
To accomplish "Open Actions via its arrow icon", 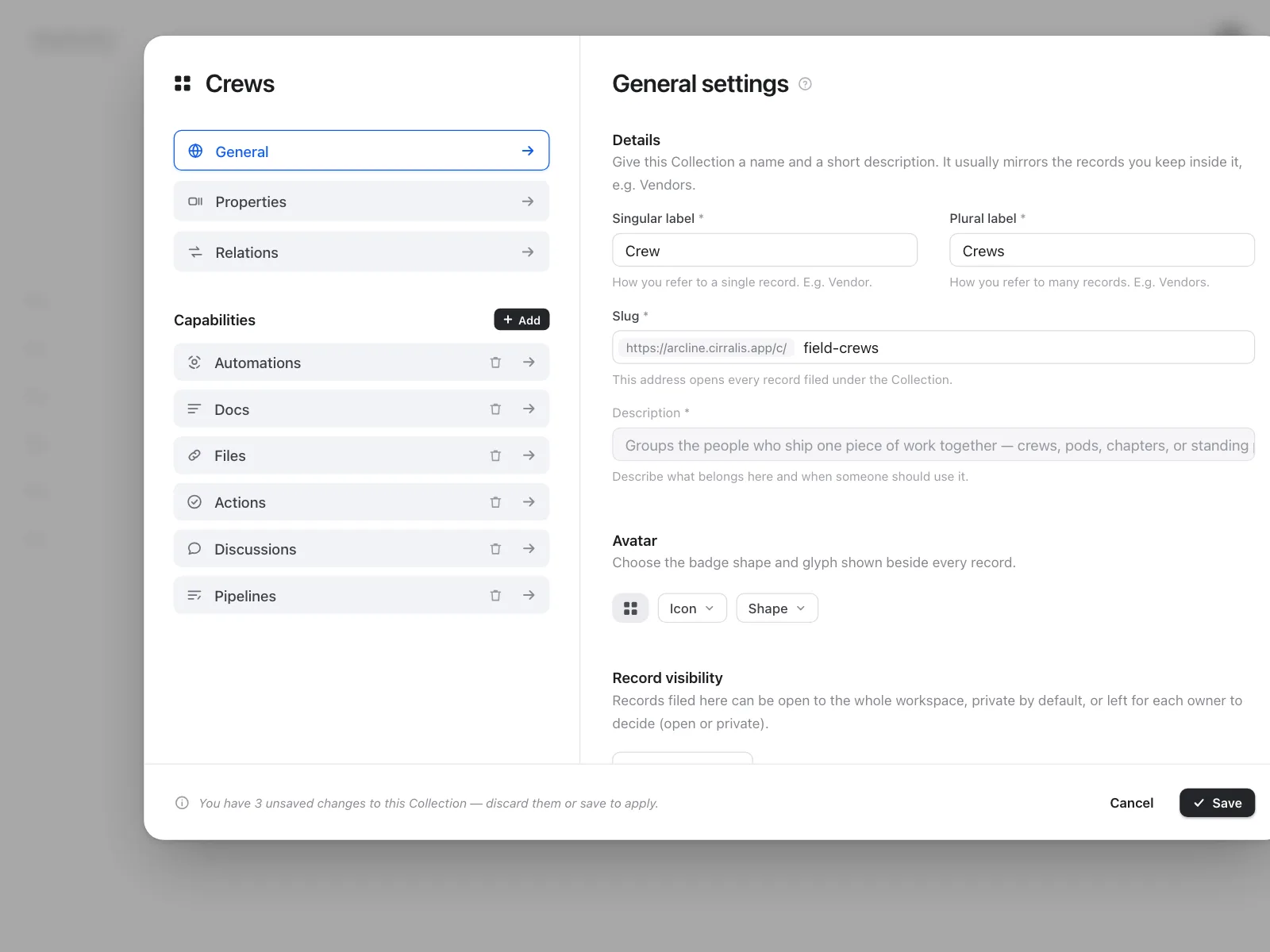I will pyautogui.click(x=529, y=502).
